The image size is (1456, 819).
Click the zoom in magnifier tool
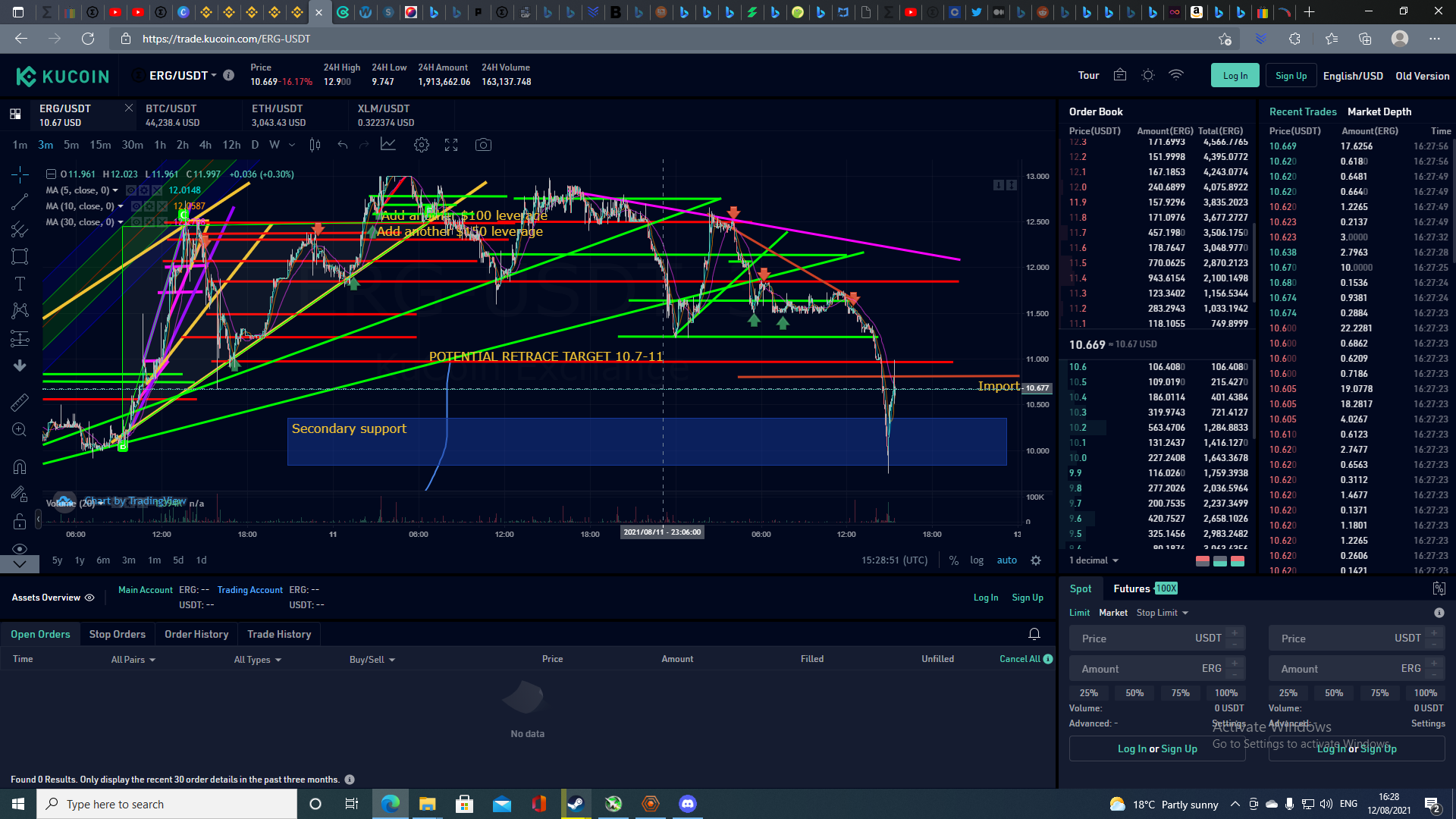point(20,430)
